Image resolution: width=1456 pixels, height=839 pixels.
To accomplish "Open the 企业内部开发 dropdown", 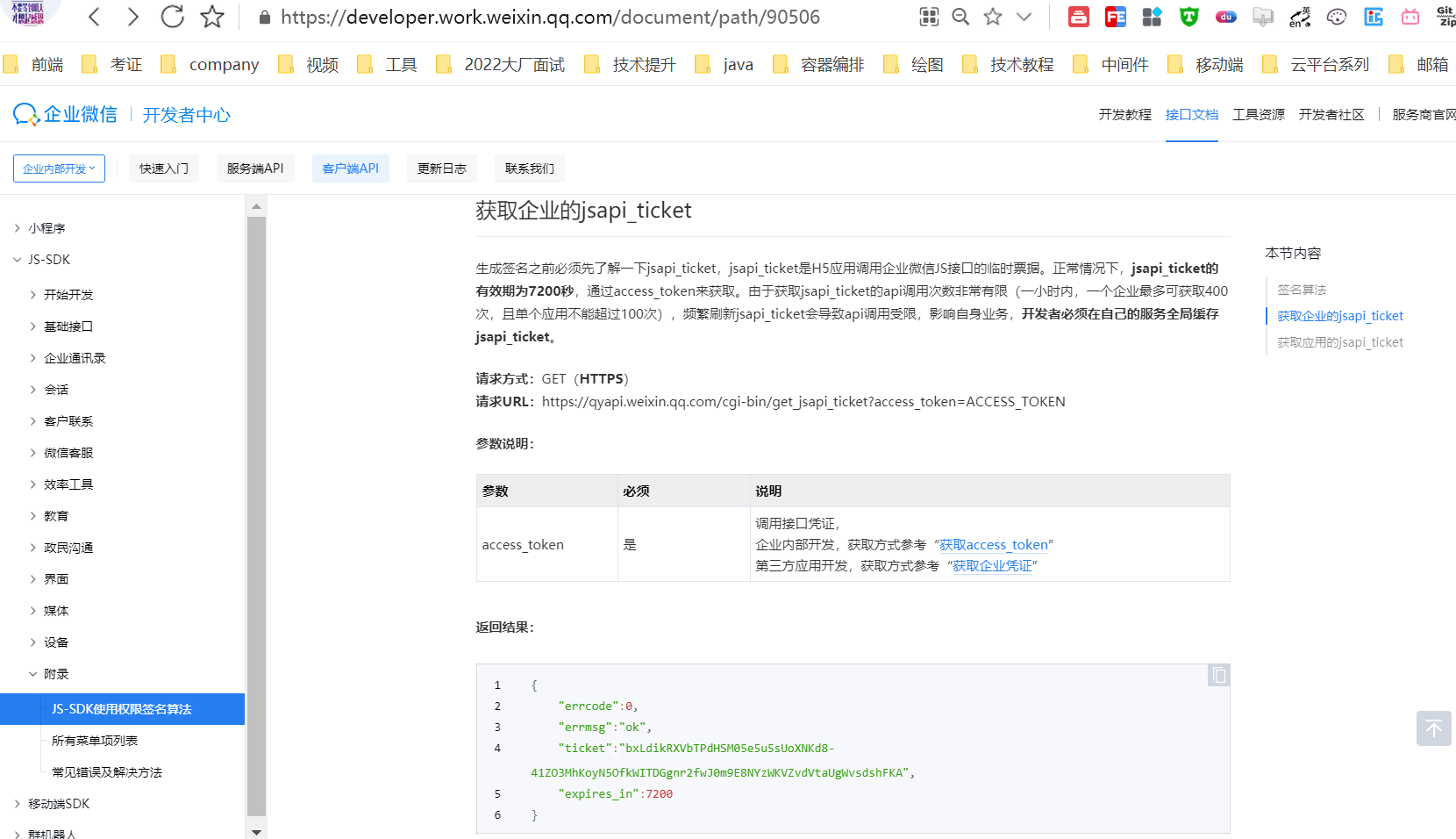I will [x=58, y=168].
